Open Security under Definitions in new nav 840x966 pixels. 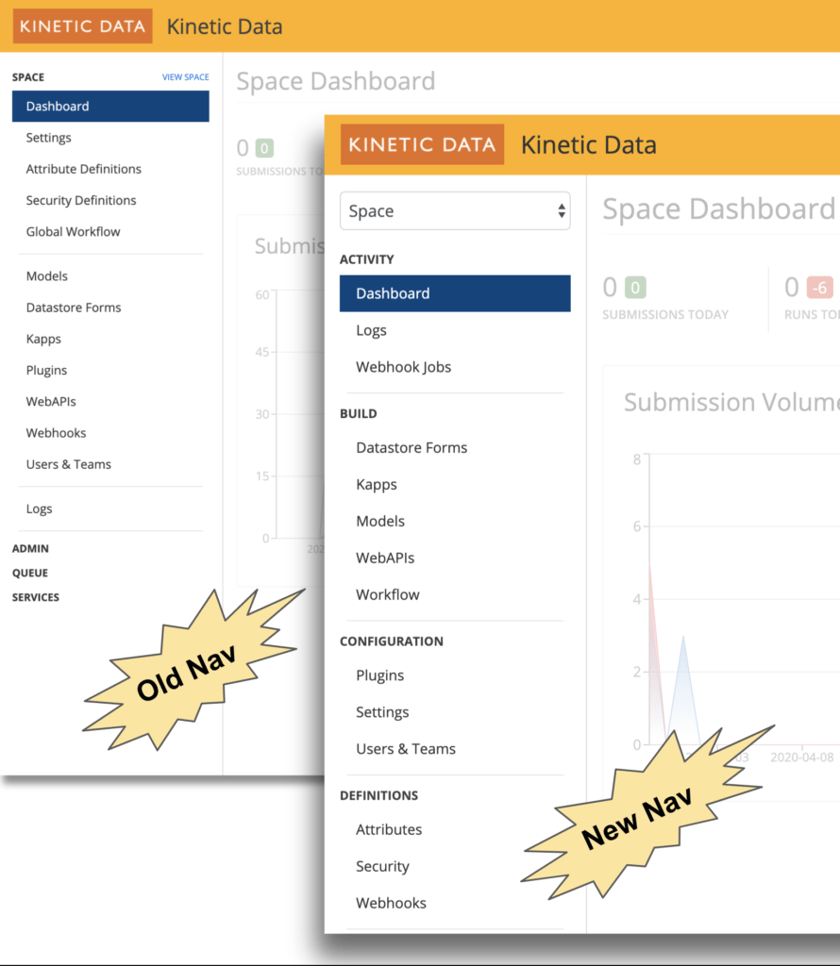pos(382,866)
